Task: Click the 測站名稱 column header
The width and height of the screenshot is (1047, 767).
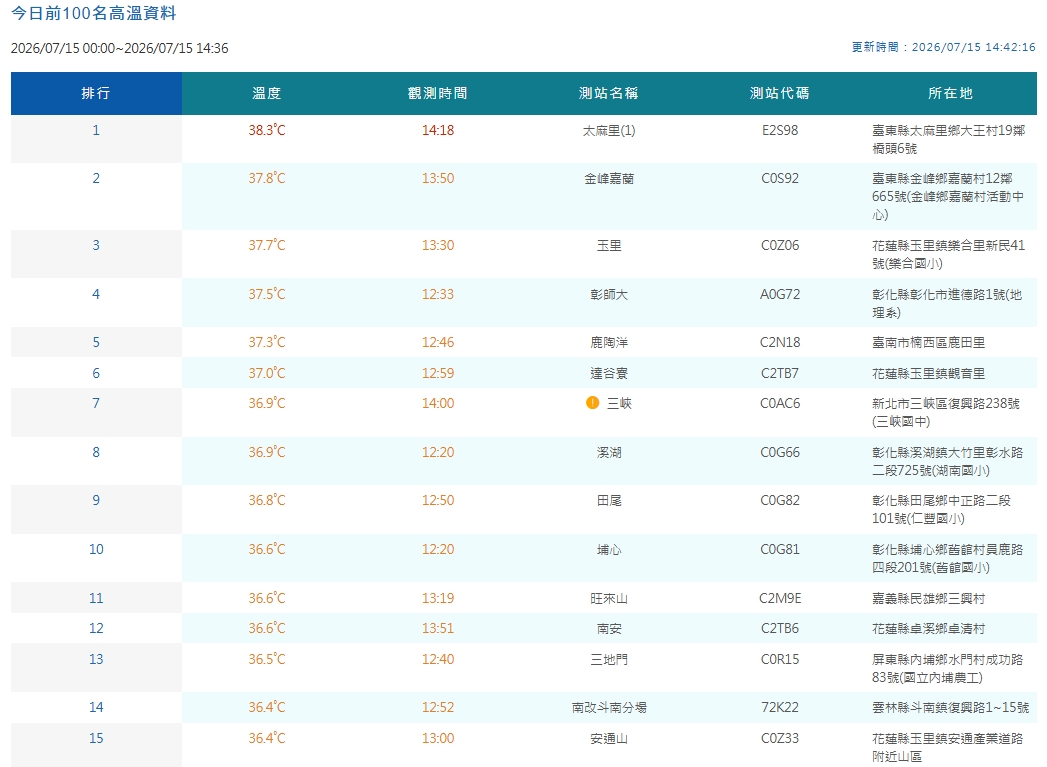Action: point(609,93)
